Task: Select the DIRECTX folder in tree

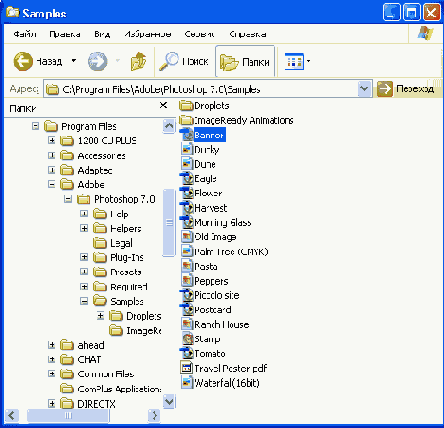Action: pyautogui.click(x=88, y=404)
